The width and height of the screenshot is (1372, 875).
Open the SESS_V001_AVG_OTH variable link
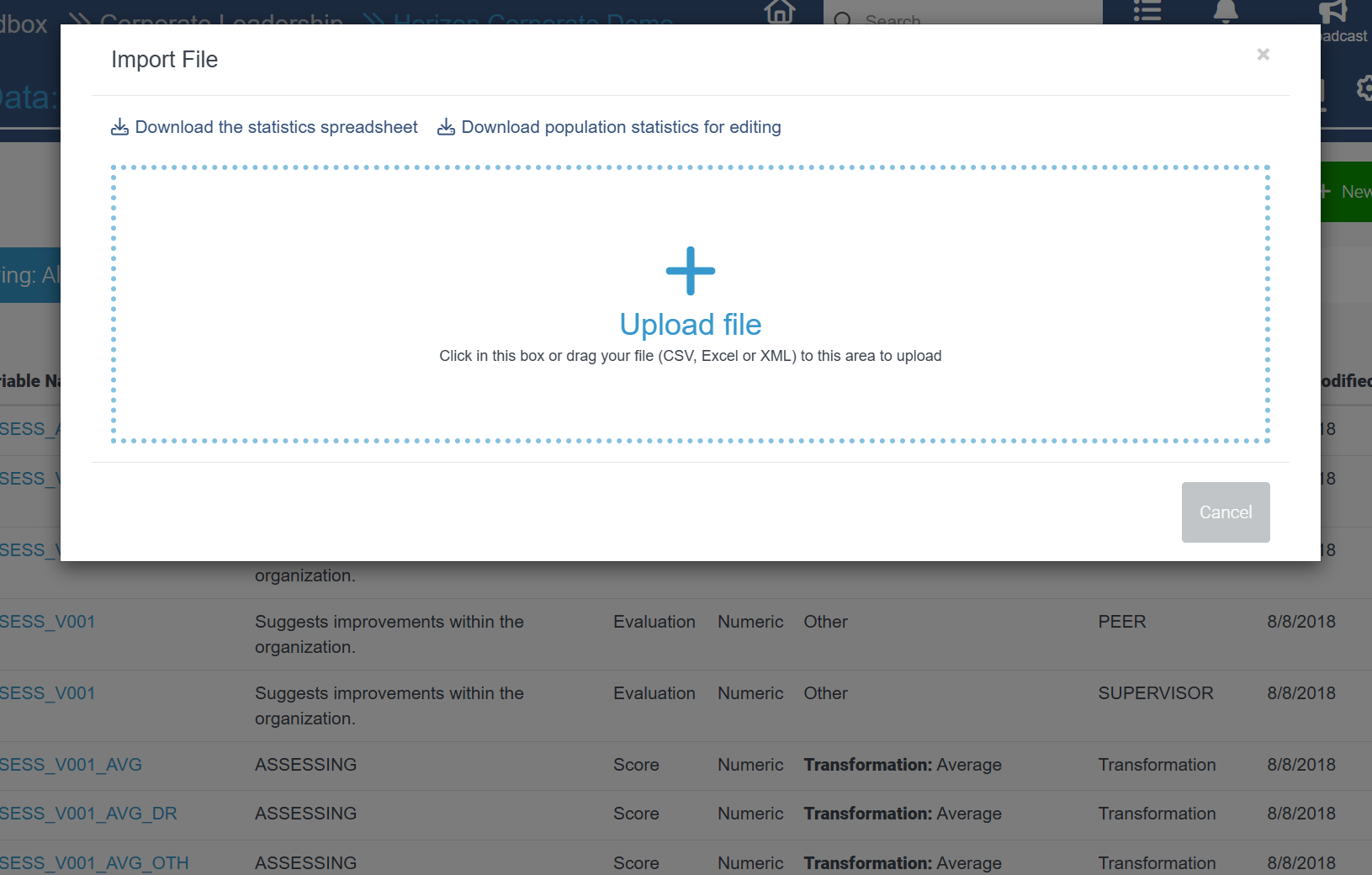(94, 863)
